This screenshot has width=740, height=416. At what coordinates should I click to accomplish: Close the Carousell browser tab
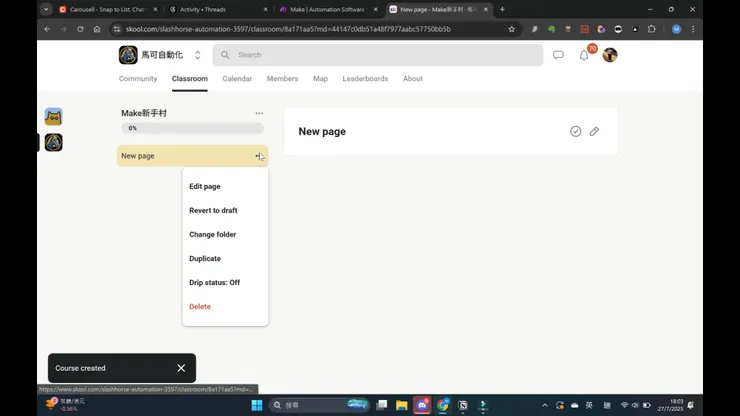coord(155,9)
